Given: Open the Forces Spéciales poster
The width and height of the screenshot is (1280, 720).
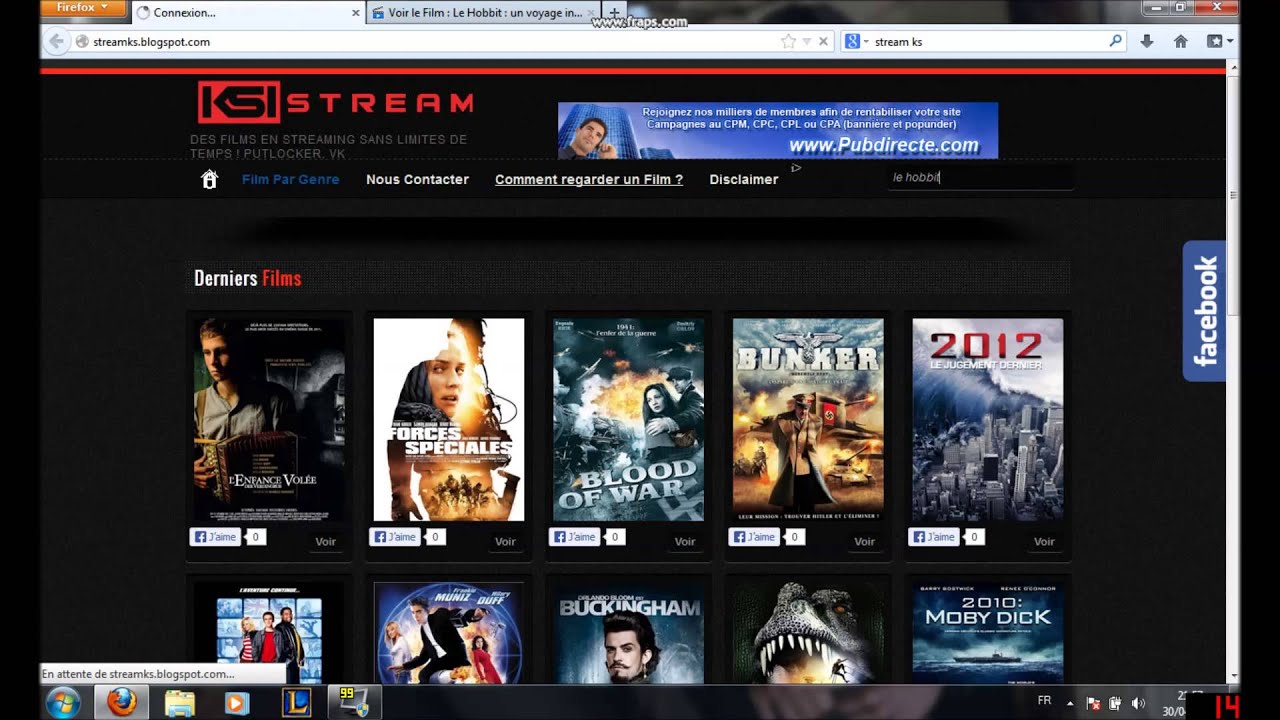Looking at the screenshot, I should click(x=449, y=420).
